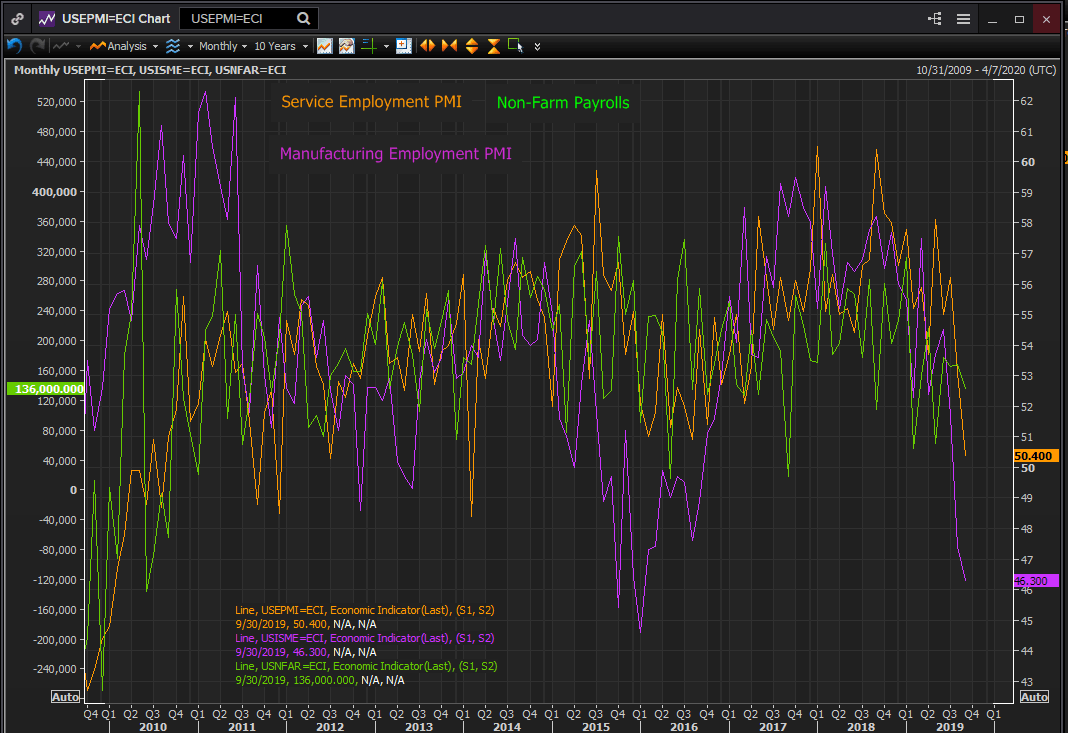
Task: Open the Analysis dropdown
Action: pyautogui.click(x=125, y=46)
